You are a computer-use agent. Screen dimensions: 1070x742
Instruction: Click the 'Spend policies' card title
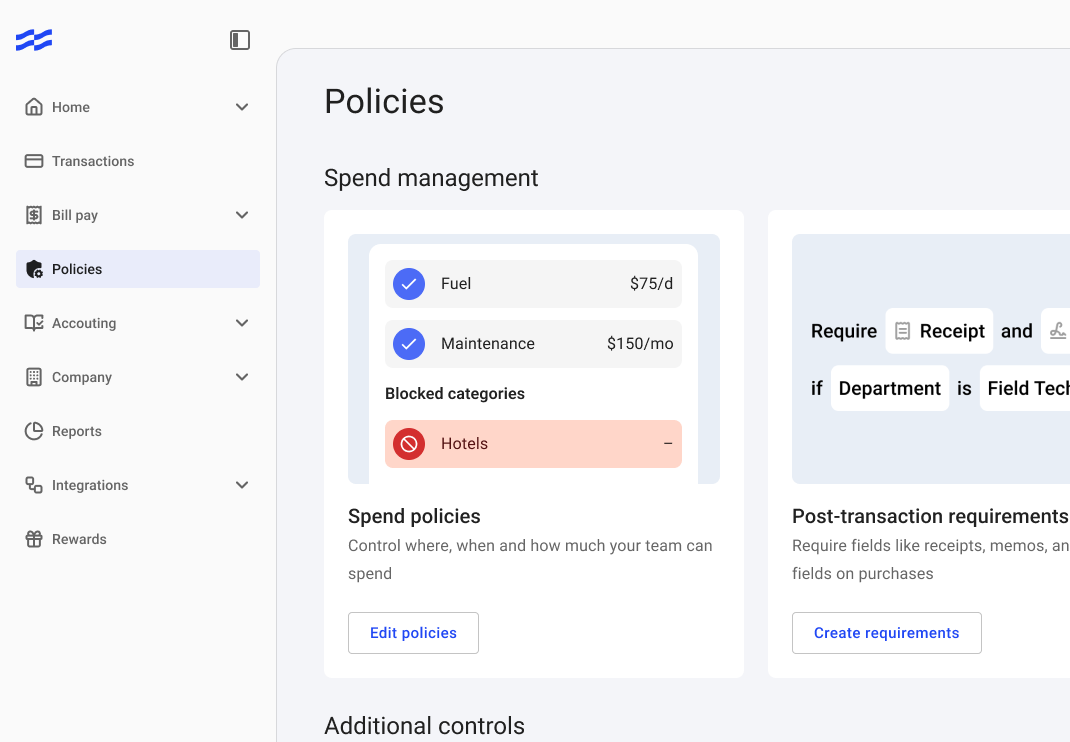414,516
